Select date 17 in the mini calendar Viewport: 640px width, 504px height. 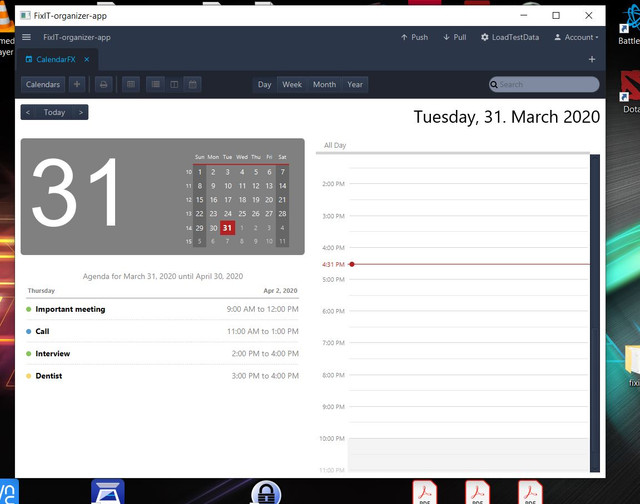pos(228,200)
